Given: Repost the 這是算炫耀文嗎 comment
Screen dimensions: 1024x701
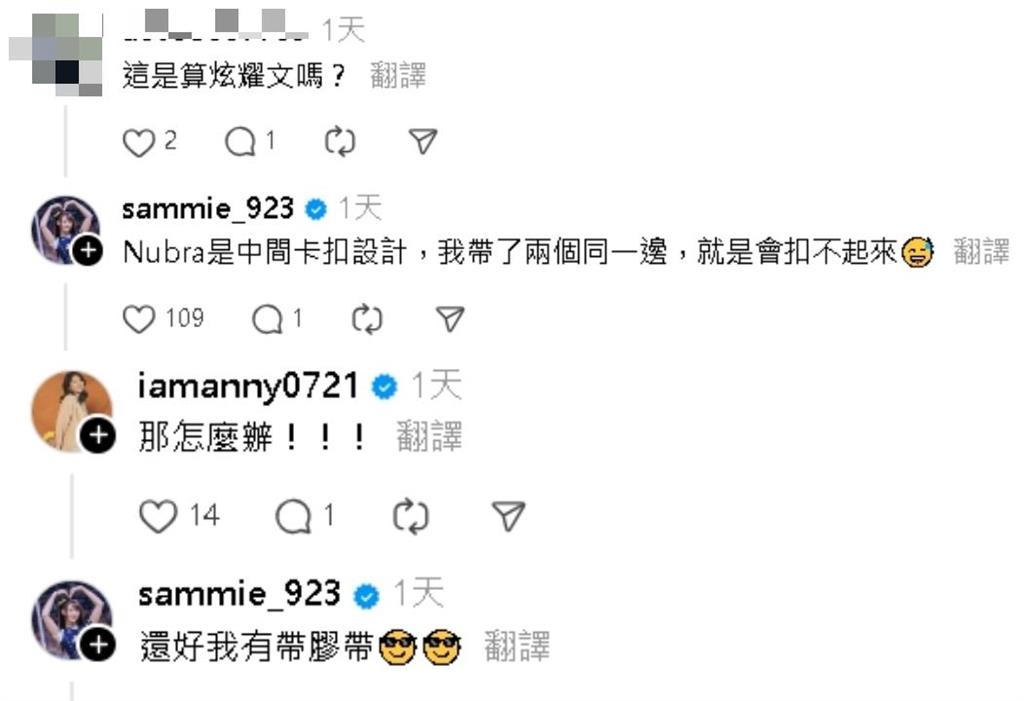Looking at the screenshot, I should coord(340,142).
